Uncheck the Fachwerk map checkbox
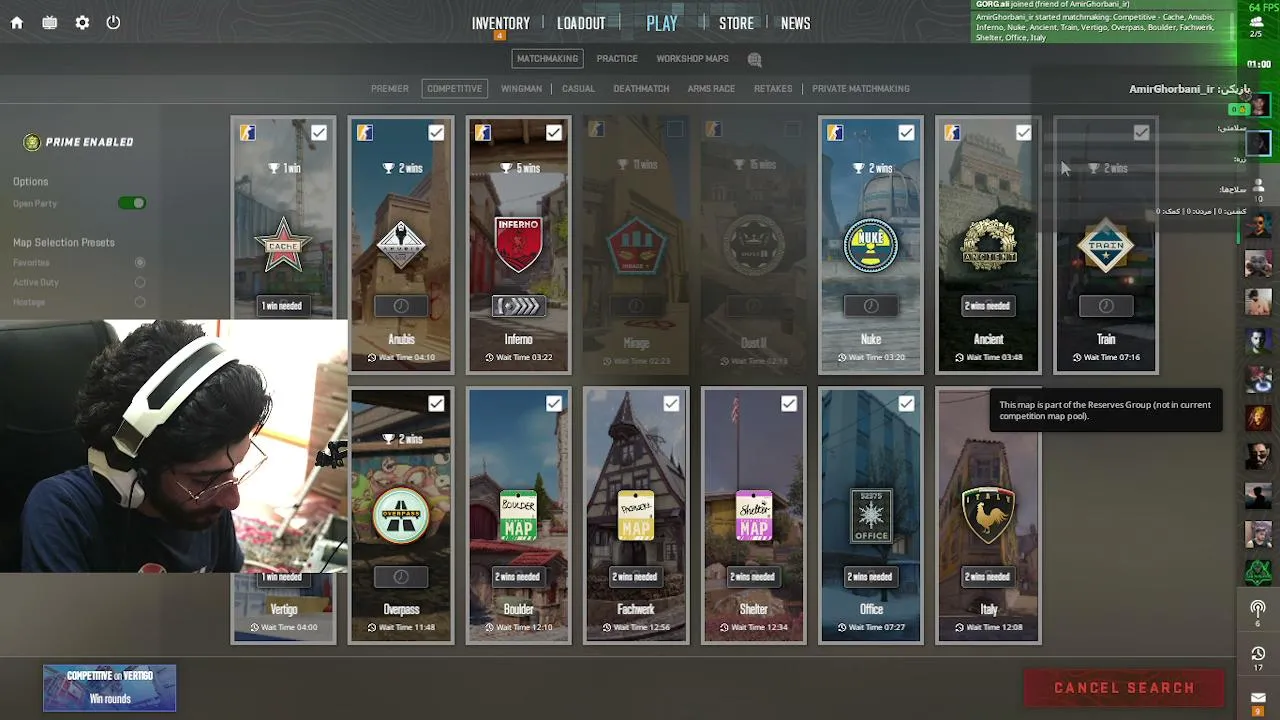This screenshot has height=720, width=1280. click(671, 404)
